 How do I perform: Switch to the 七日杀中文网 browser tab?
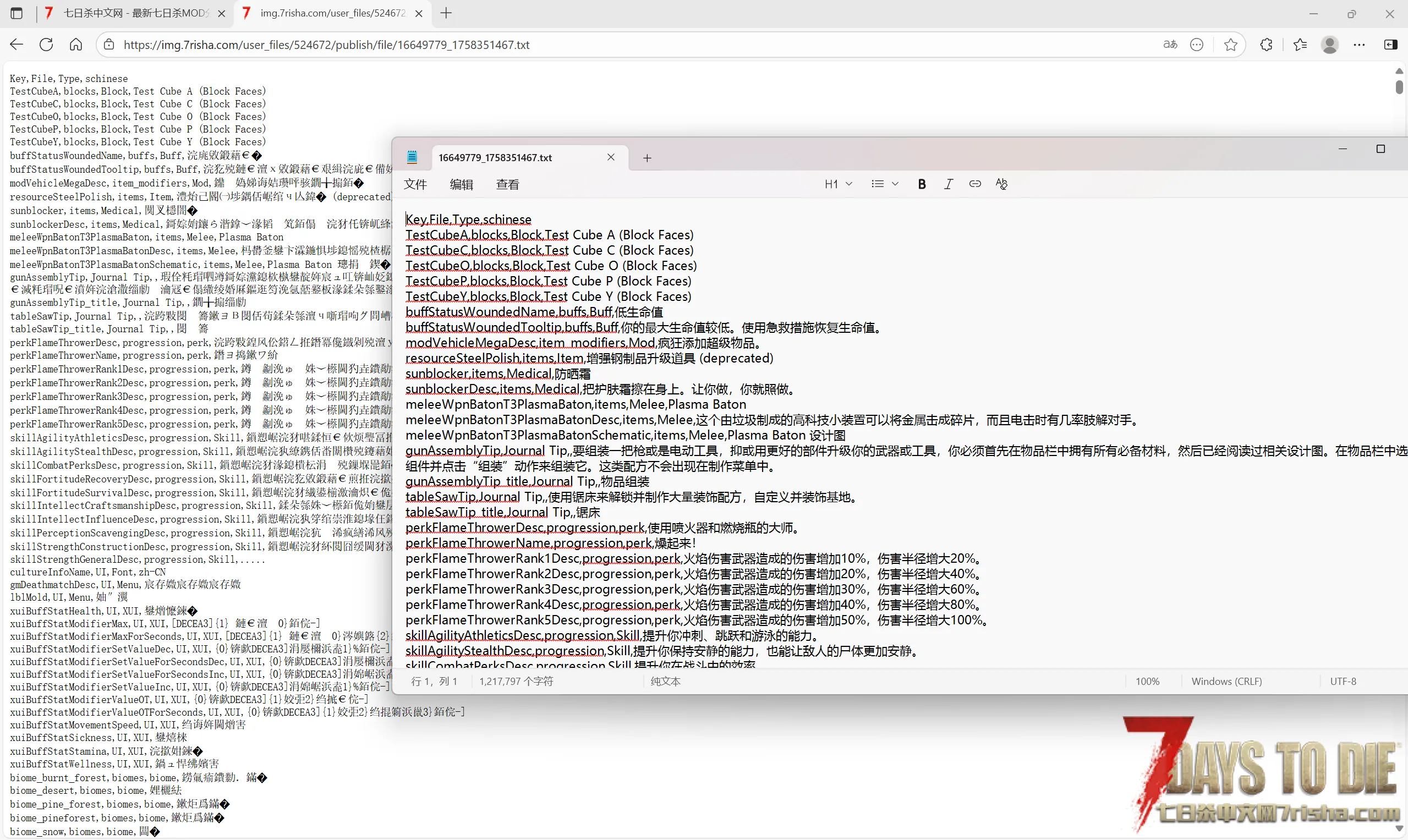click(136, 13)
